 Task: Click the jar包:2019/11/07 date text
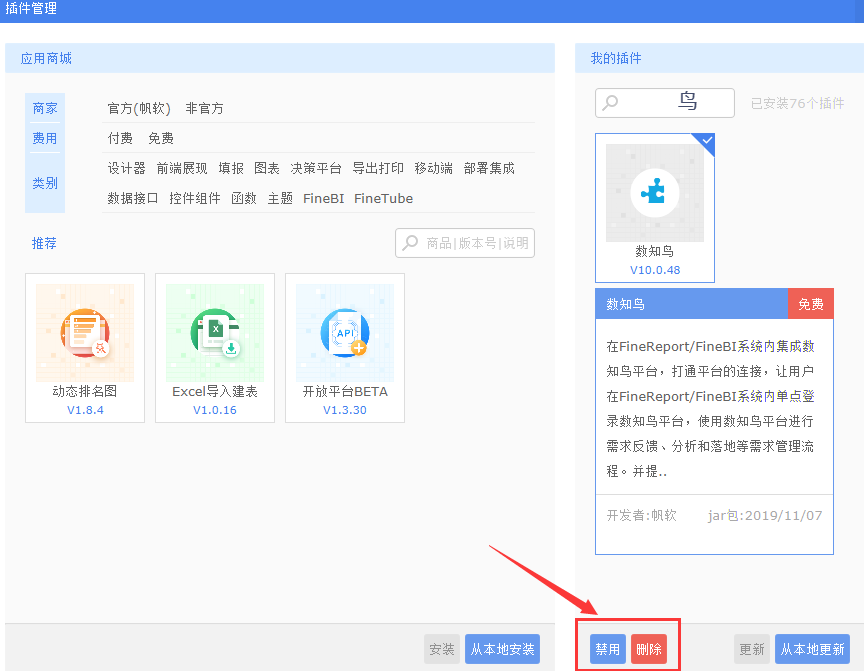765,515
